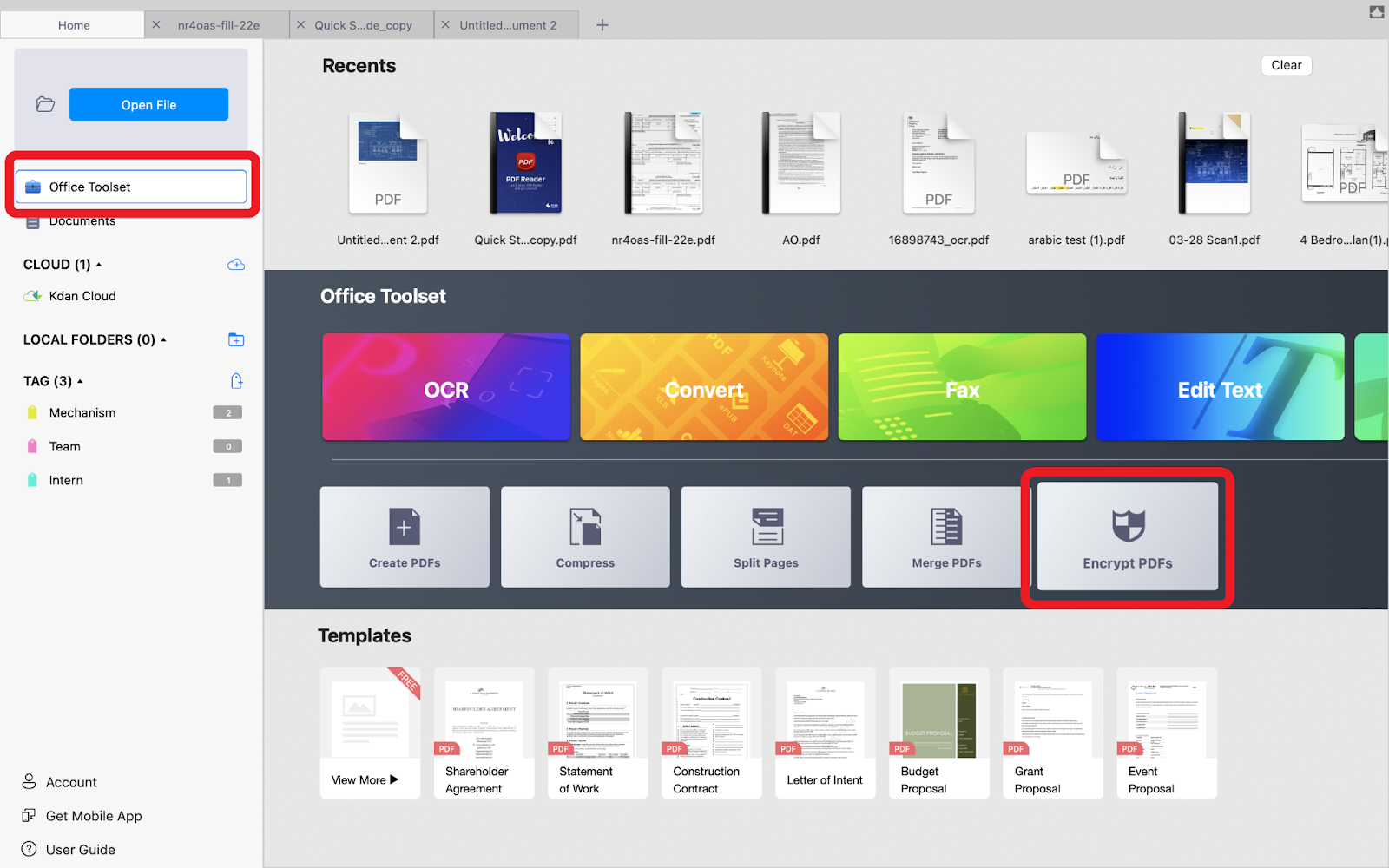The height and width of the screenshot is (868, 1389).
Task: Click the Mechanism tag count badge
Action: pos(227,412)
